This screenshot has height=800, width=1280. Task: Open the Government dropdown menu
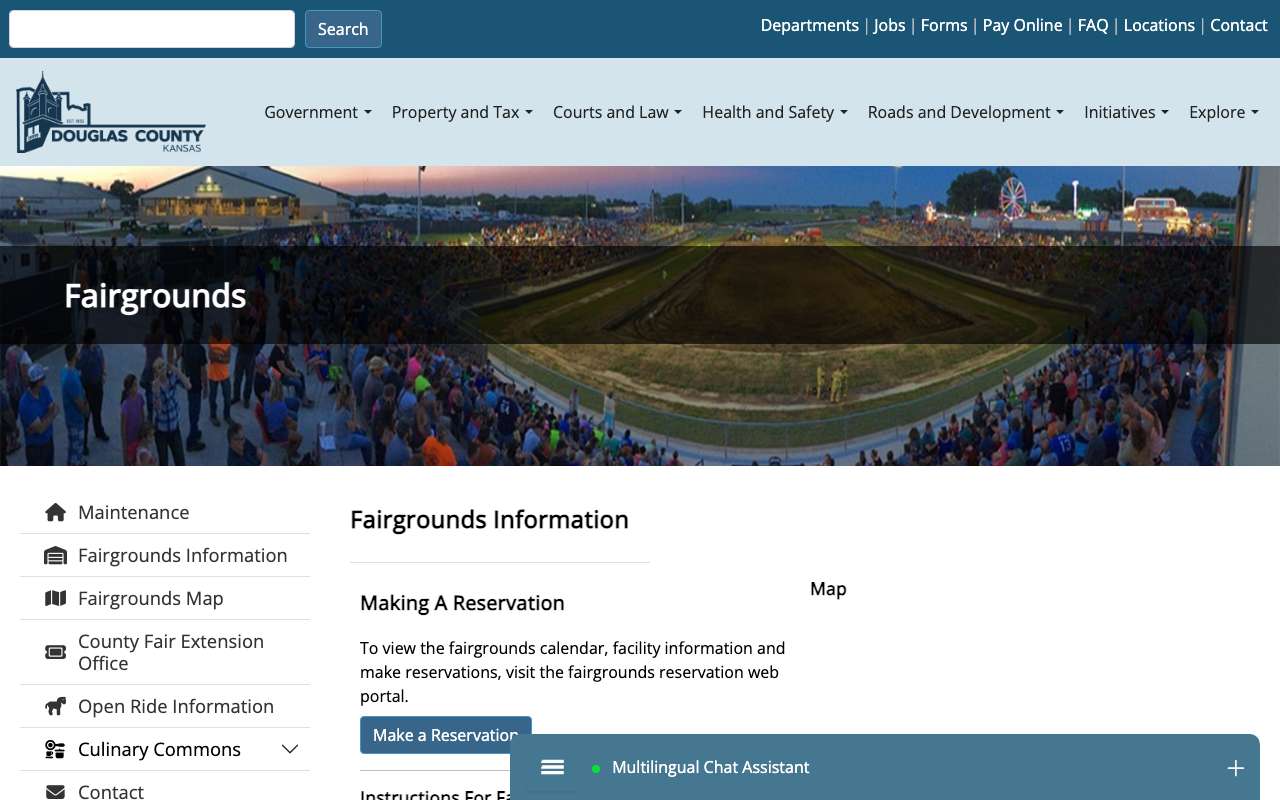click(x=318, y=112)
